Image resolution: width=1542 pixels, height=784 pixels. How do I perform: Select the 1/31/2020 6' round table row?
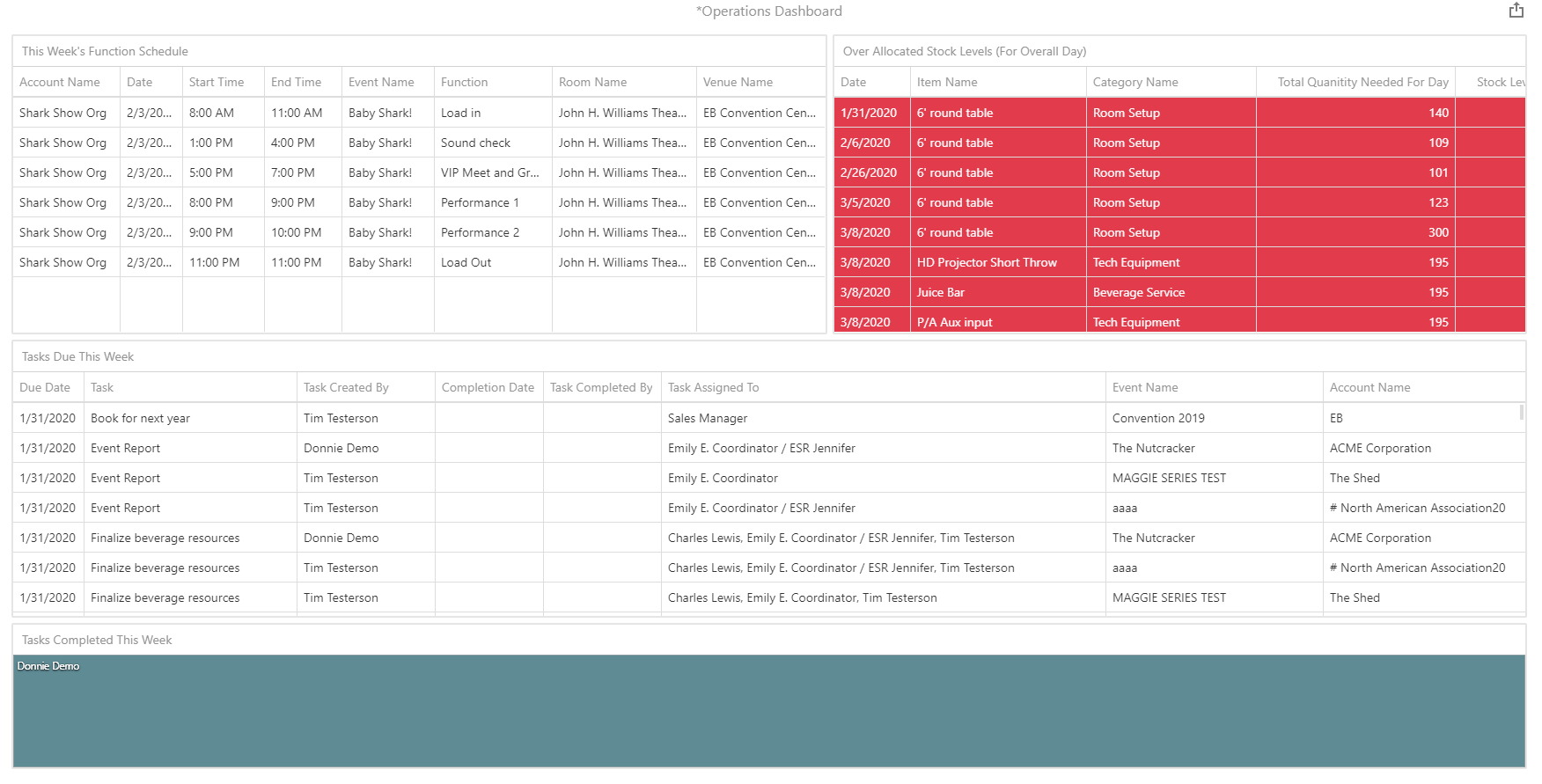click(x=1179, y=113)
